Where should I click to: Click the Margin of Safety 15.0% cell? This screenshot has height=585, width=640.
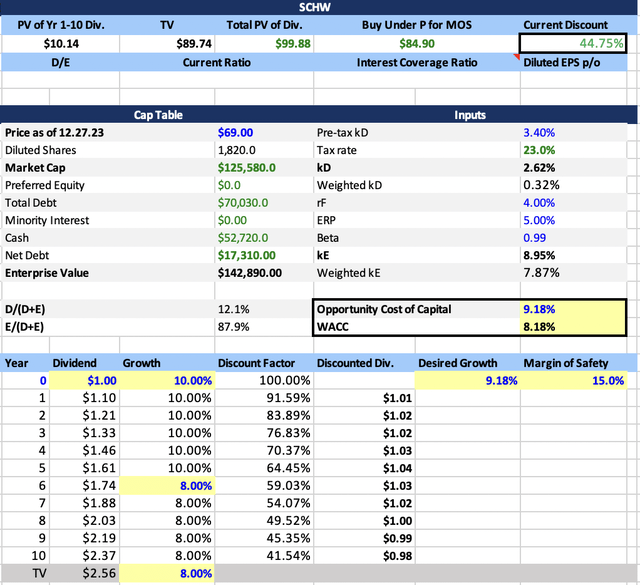(x=573, y=380)
